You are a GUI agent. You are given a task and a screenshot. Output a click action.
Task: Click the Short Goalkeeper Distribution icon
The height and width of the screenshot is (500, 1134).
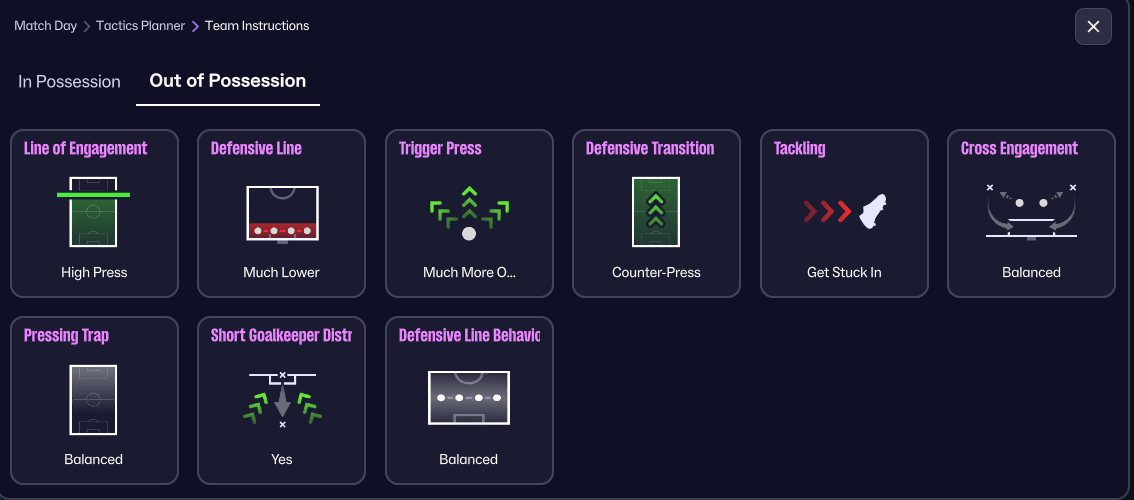point(282,398)
